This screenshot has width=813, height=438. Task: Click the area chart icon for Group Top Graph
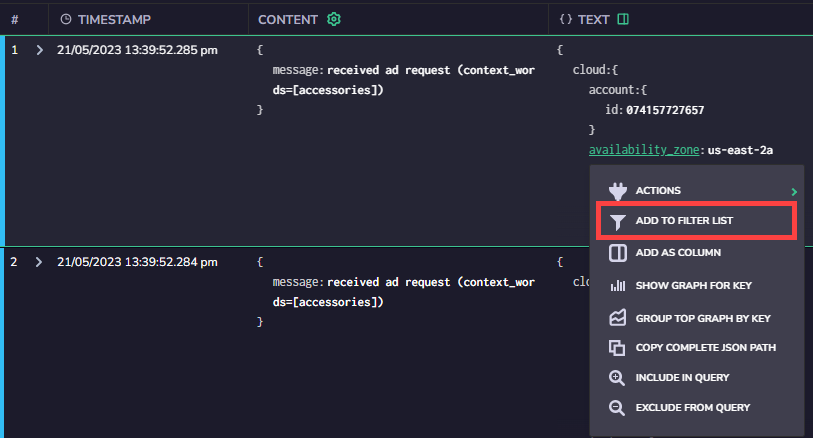click(618, 318)
